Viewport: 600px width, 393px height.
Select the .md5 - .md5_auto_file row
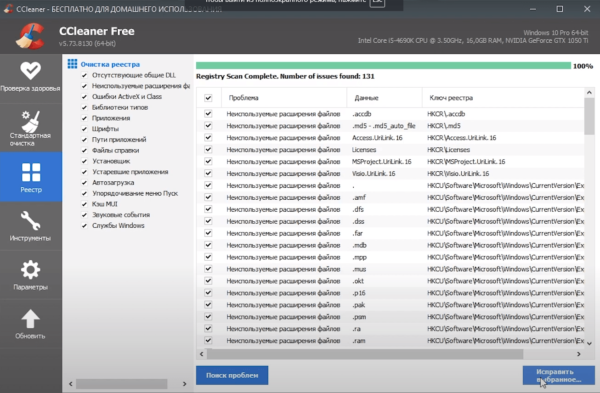point(390,126)
